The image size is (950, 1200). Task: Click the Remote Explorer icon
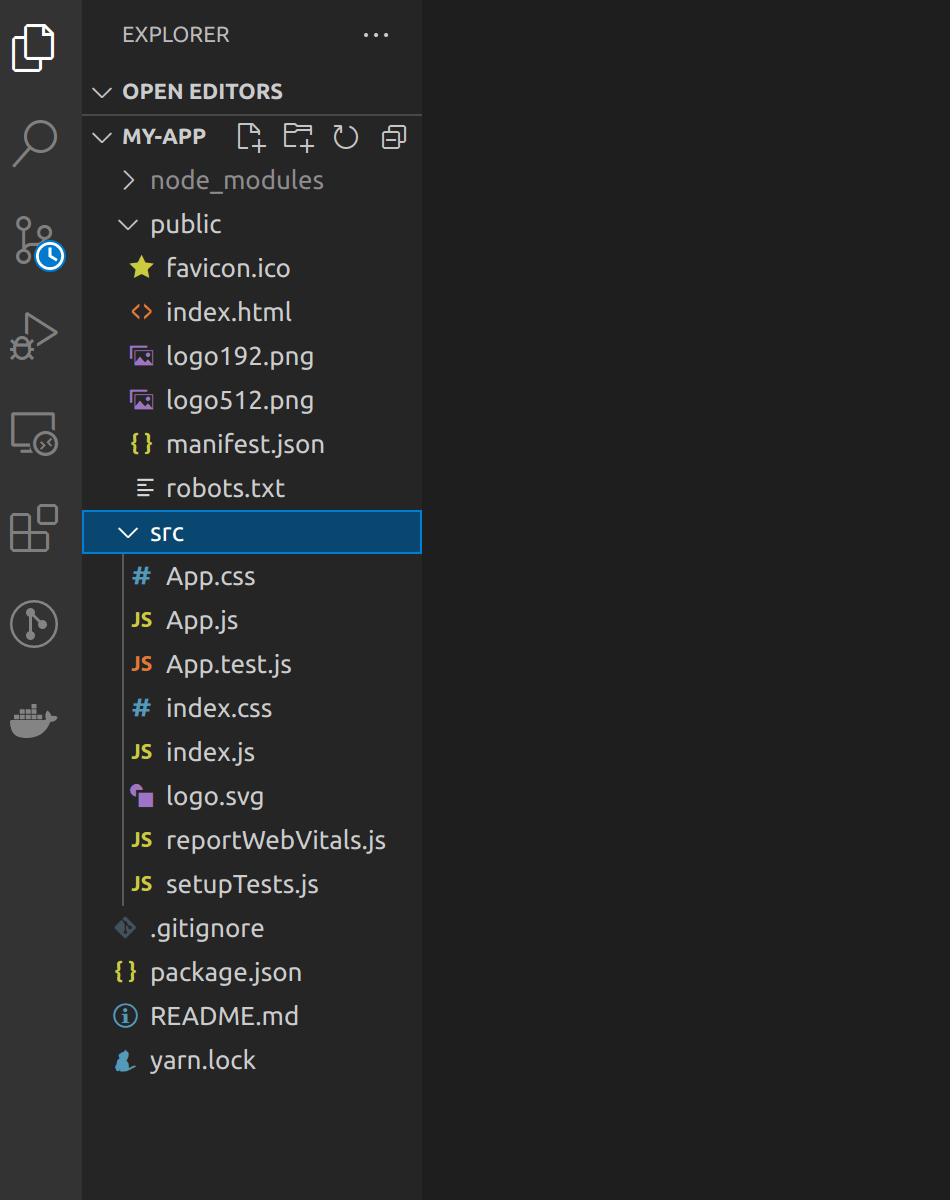click(34, 433)
